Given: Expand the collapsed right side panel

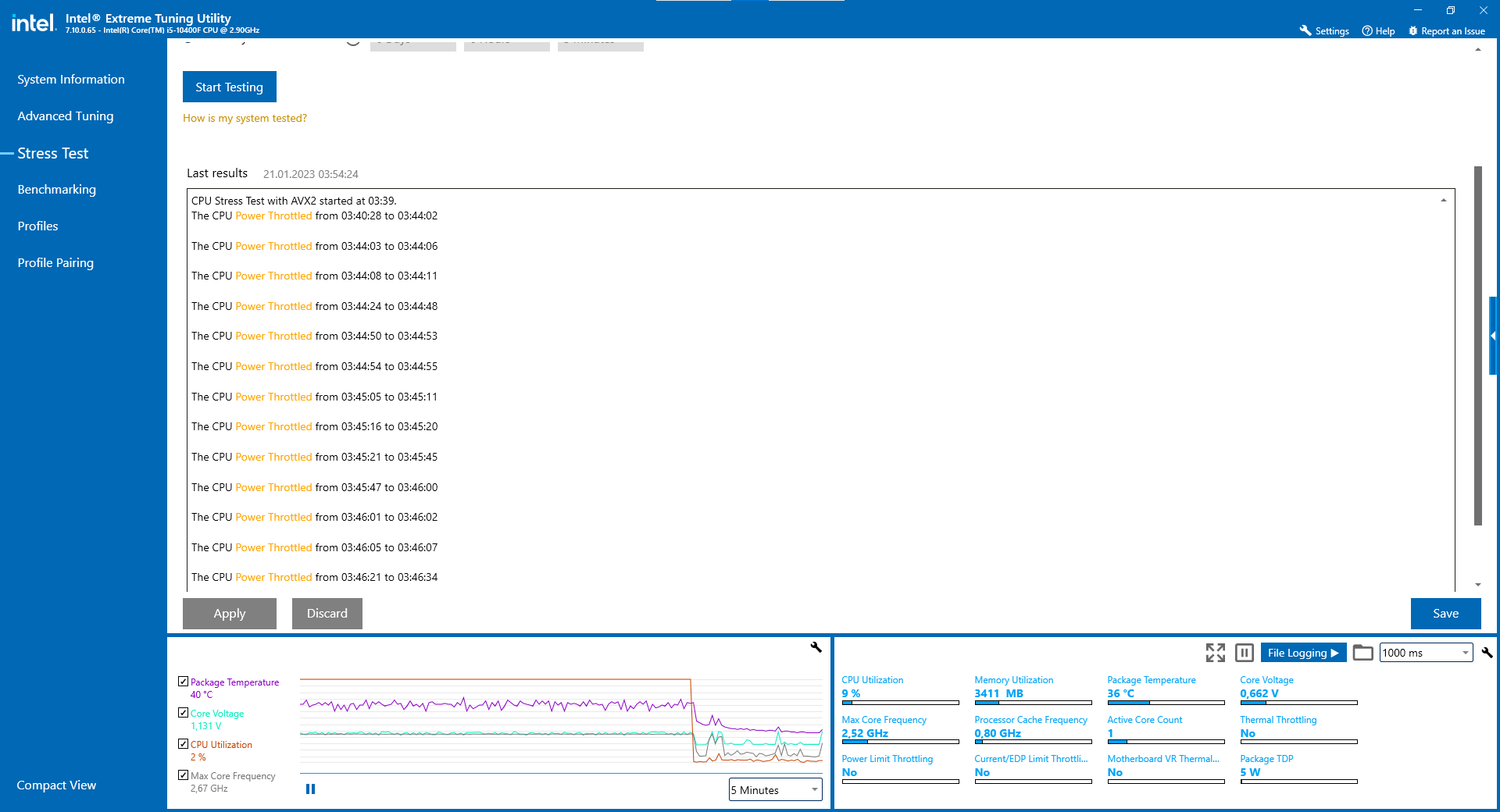Looking at the screenshot, I should click(x=1494, y=336).
